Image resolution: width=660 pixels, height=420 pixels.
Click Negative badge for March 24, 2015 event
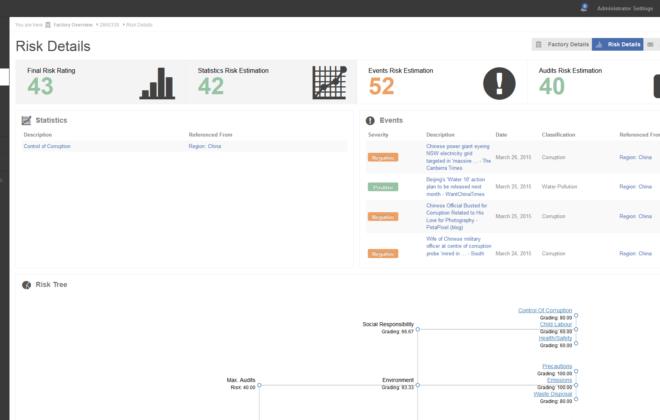pos(383,254)
